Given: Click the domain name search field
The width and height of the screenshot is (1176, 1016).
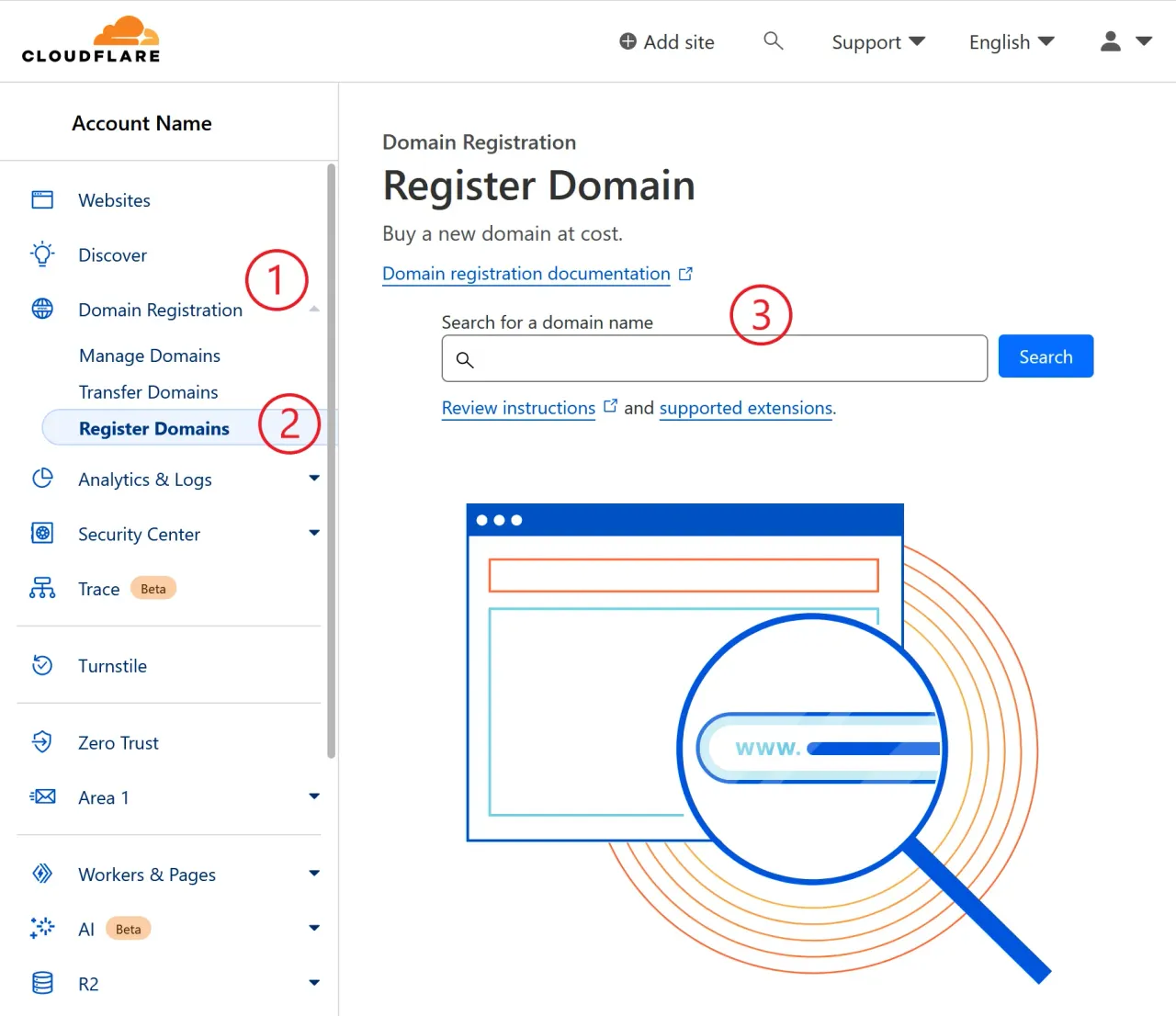Looking at the screenshot, I should pyautogui.click(x=715, y=358).
